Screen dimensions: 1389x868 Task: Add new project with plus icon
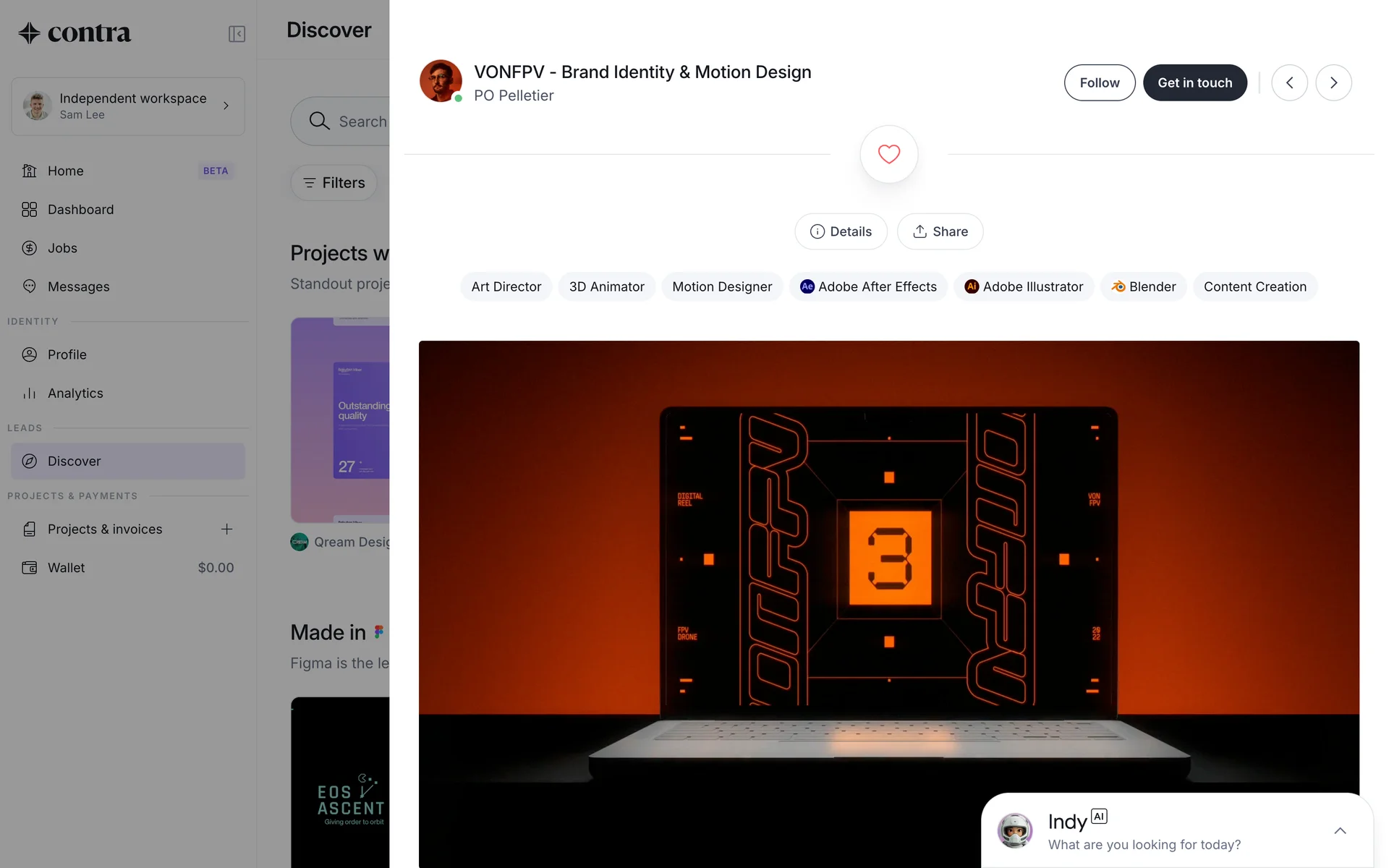(226, 529)
